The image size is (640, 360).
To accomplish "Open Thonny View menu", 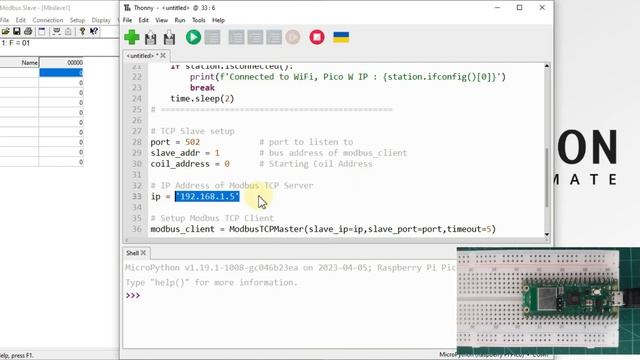I will pyautogui.click(x=161, y=20).
